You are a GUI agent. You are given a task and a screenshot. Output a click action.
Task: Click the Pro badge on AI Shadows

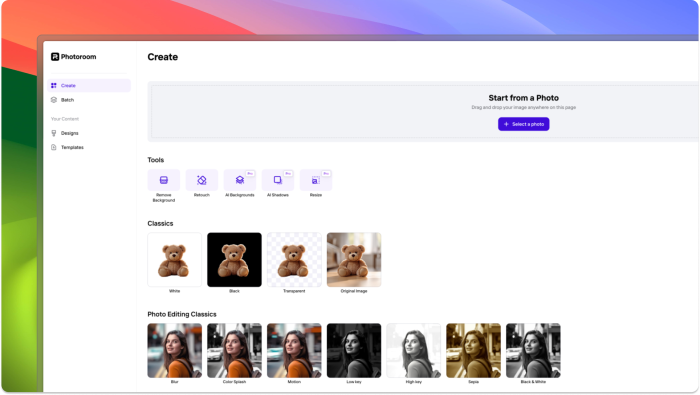click(x=288, y=174)
